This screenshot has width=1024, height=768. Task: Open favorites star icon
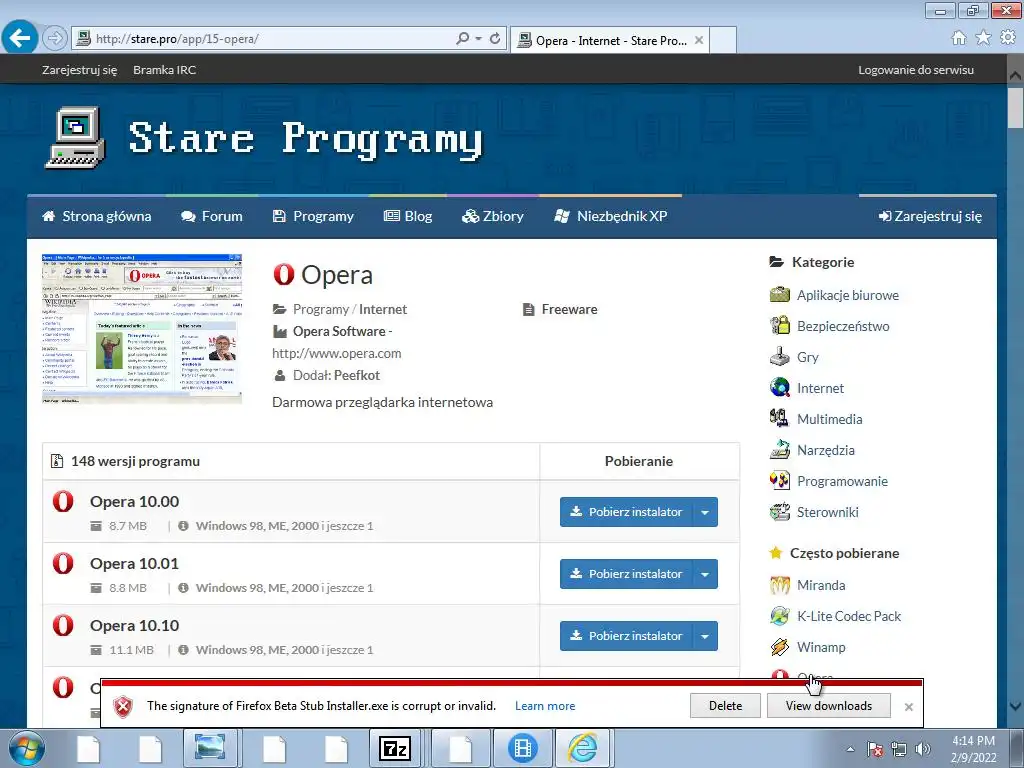coord(983,38)
